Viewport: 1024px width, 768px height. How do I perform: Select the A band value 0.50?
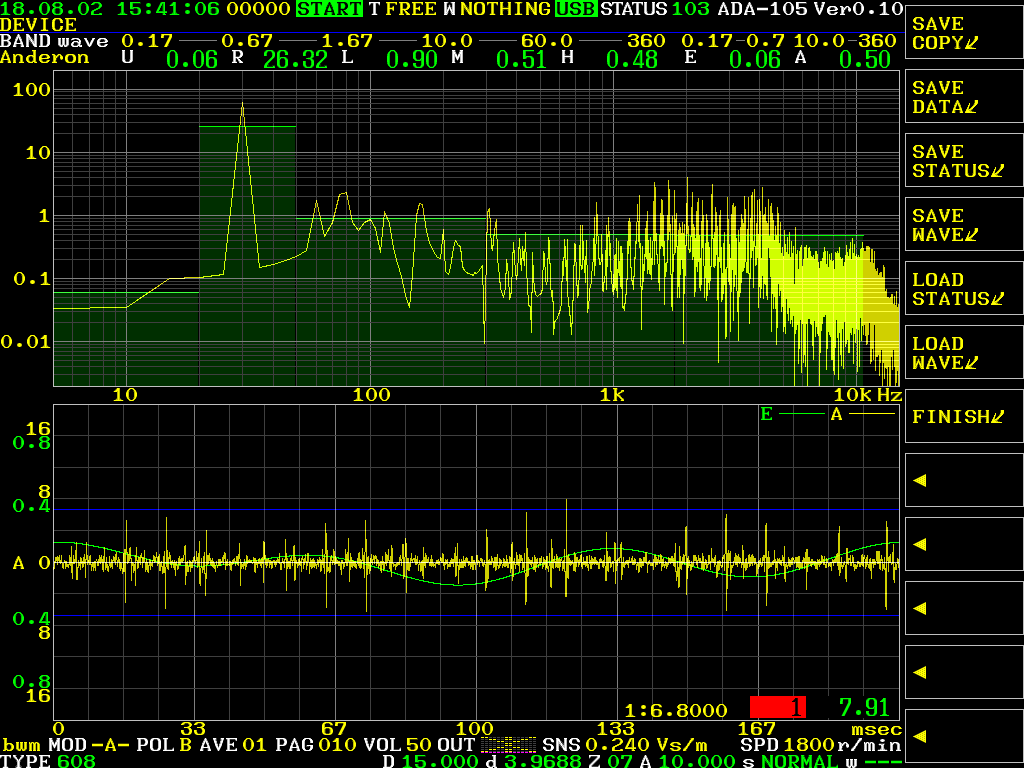865,59
